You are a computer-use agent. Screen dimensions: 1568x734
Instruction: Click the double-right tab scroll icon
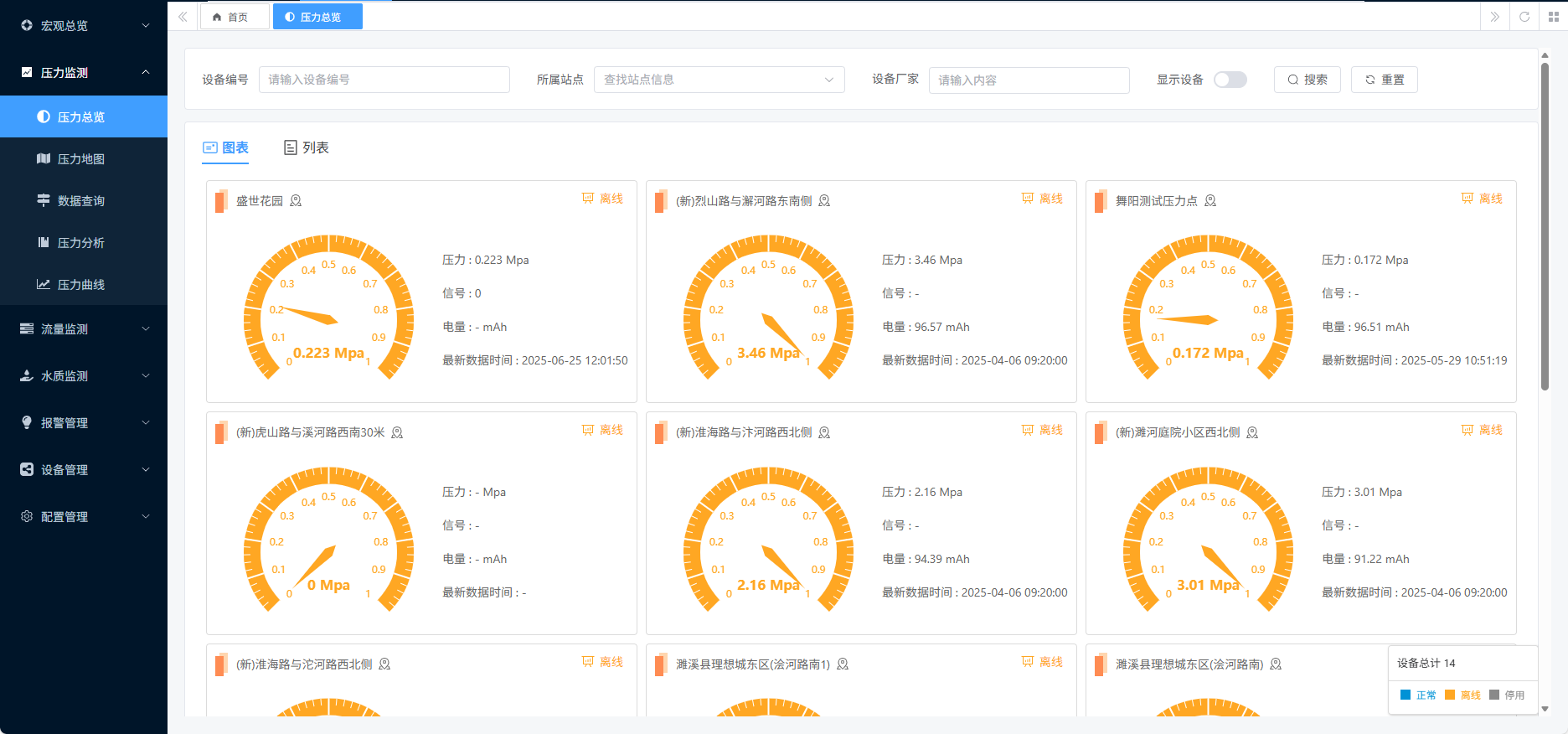click(x=1495, y=17)
